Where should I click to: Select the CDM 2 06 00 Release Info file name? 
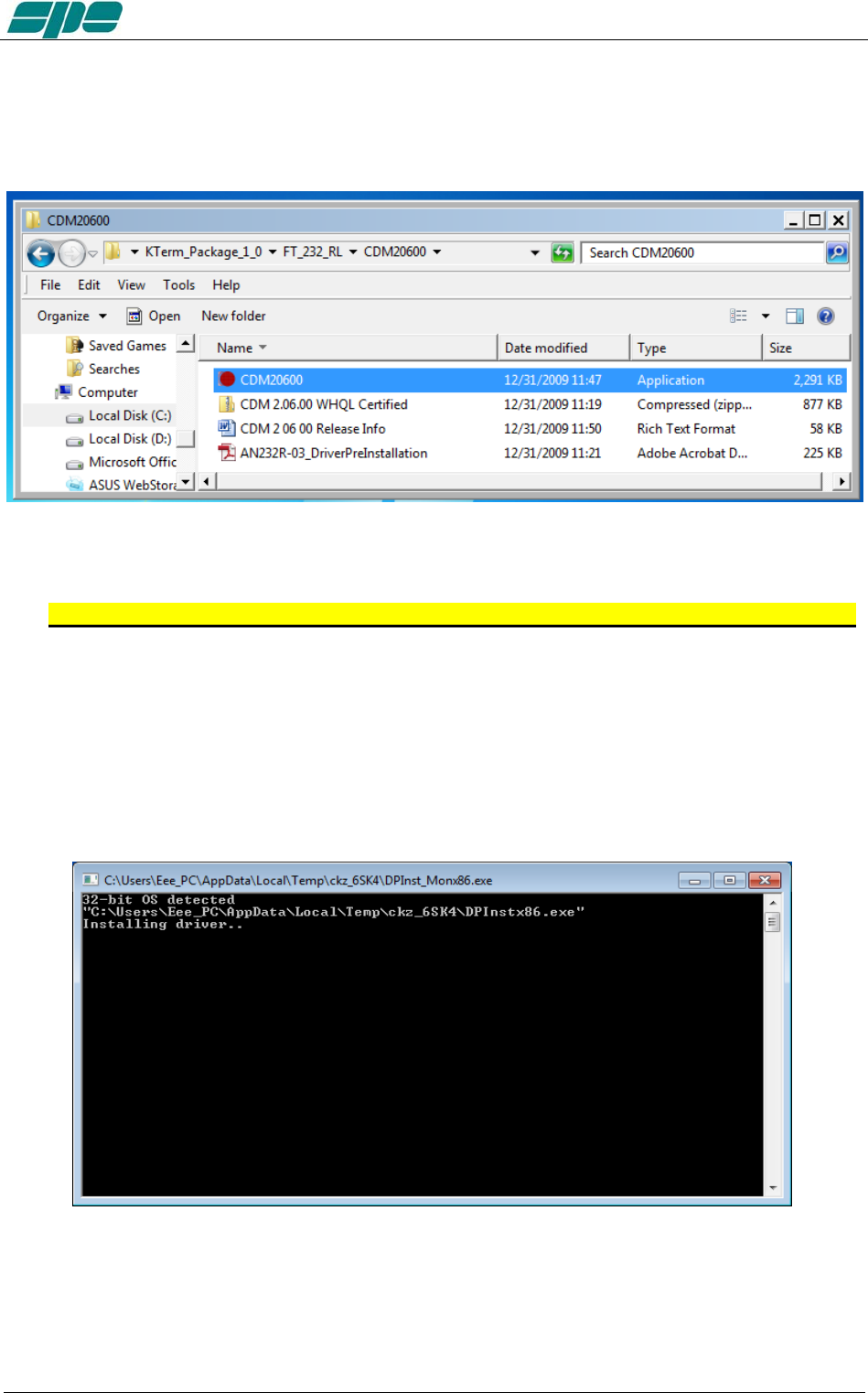[x=313, y=428]
